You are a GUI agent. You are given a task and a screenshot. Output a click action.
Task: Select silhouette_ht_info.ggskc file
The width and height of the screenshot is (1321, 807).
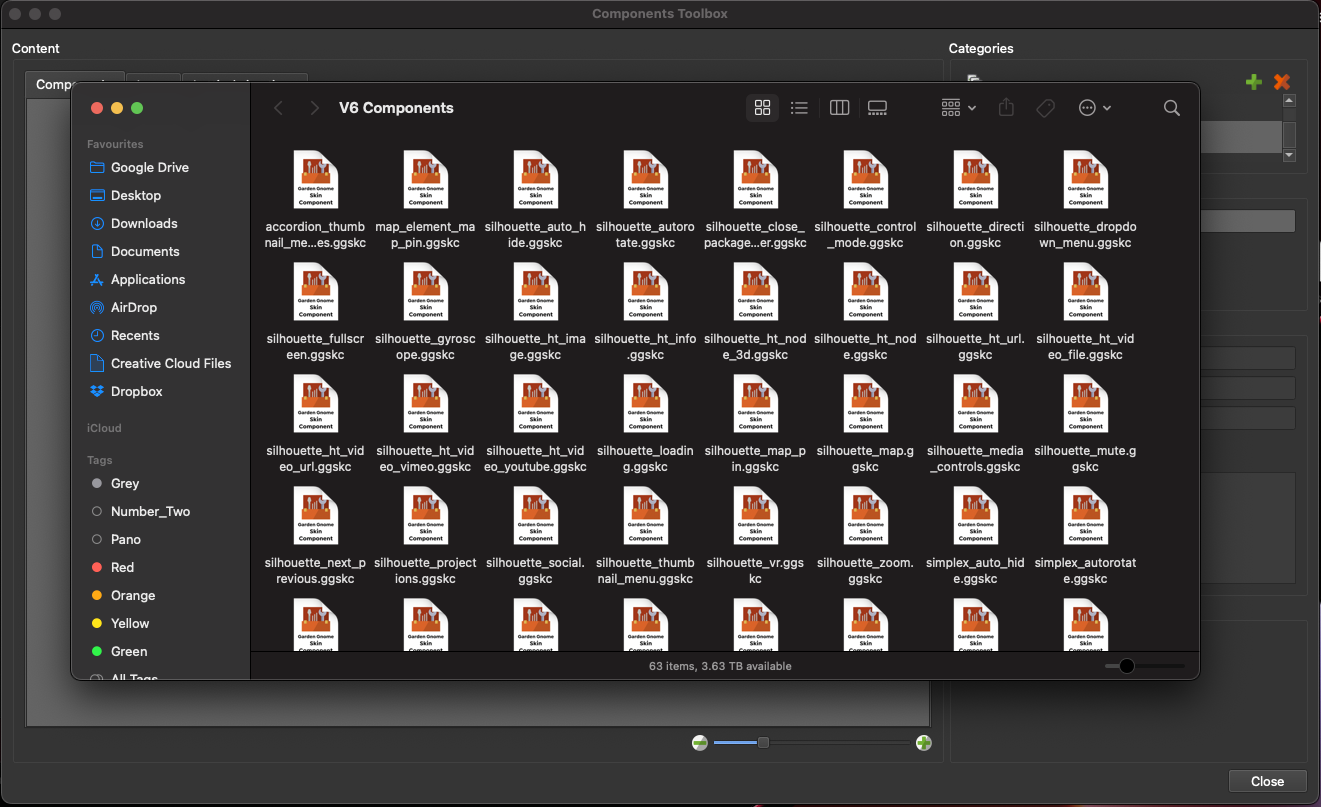coord(645,312)
